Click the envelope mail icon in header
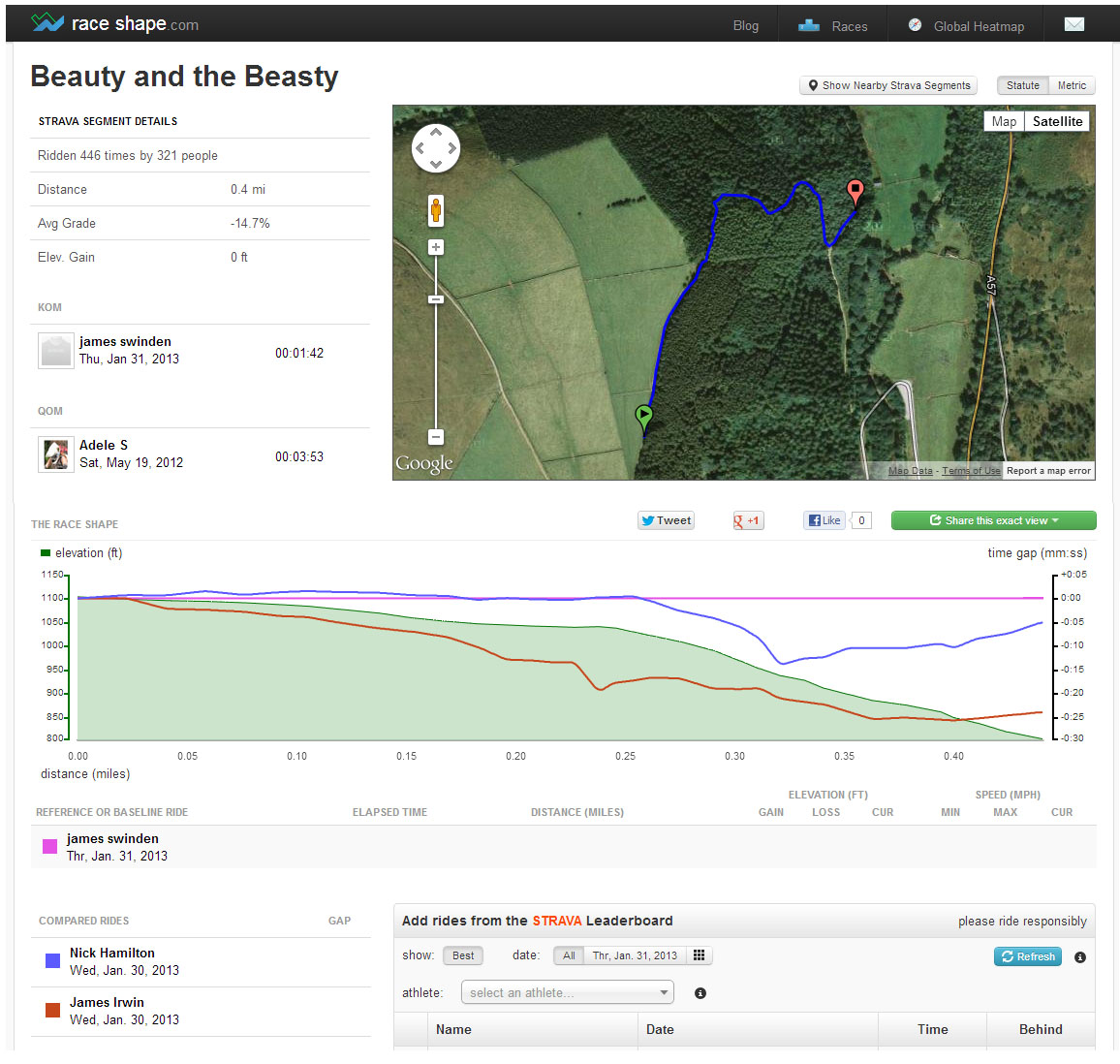The image size is (1120, 1064). pyautogui.click(x=1073, y=25)
